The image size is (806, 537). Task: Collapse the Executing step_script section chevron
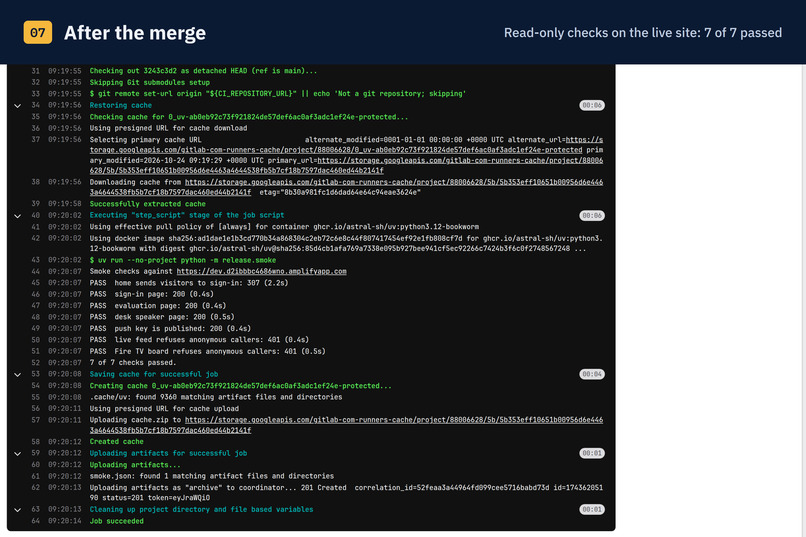pyautogui.click(x=17, y=216)
